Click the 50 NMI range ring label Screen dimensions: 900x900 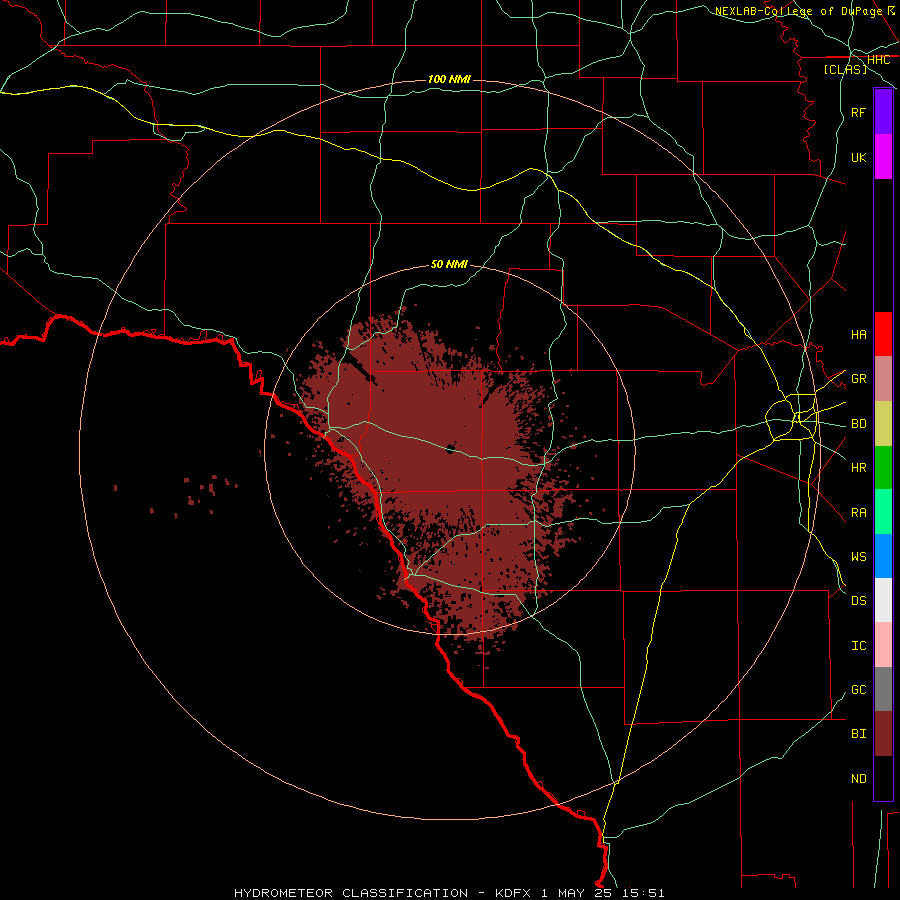pyautogui.click(x=449, y=264)
